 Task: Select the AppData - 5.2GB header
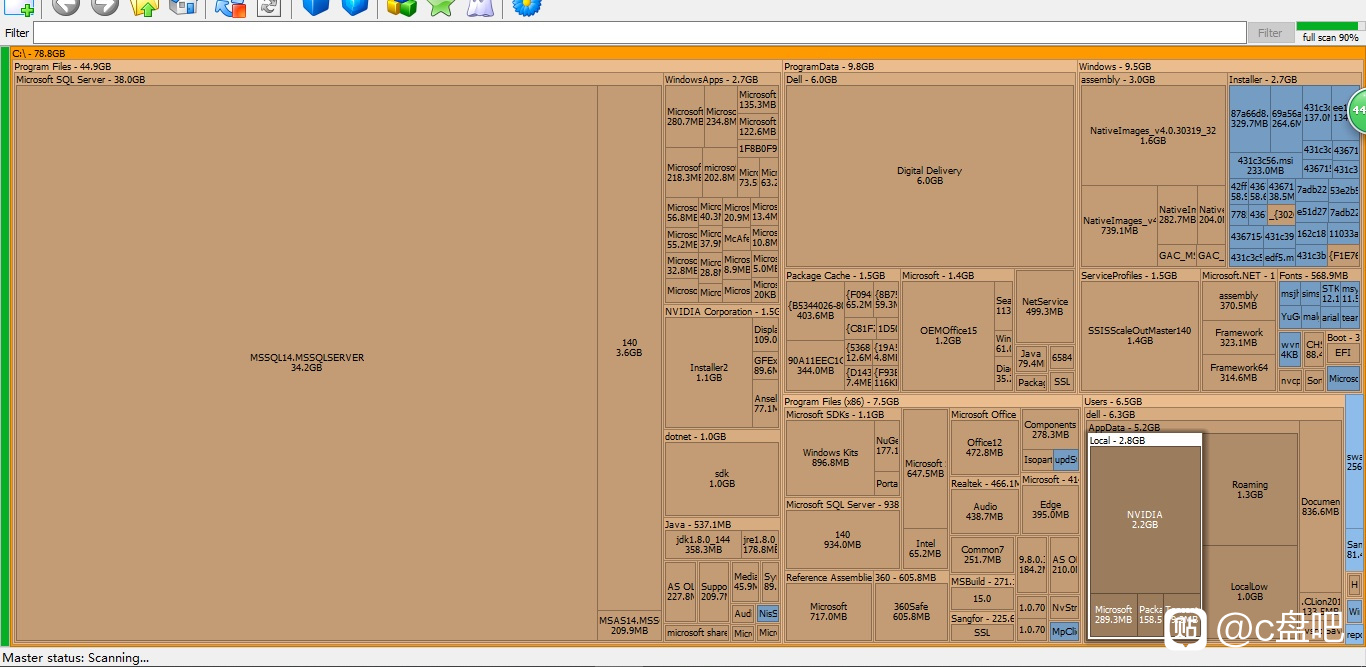1192,427
